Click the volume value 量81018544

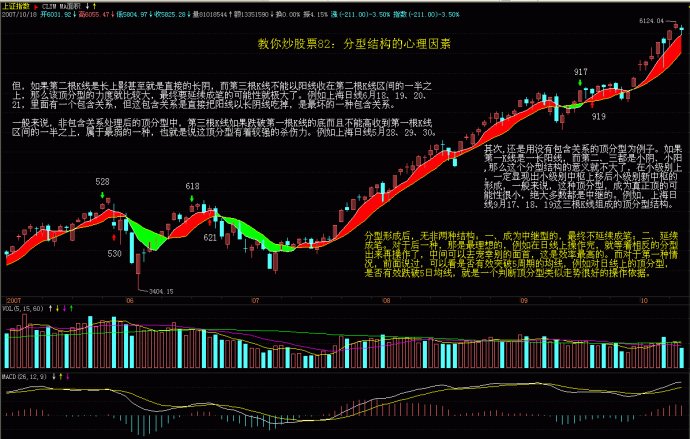pyautogui.click(x=209, y=15)
